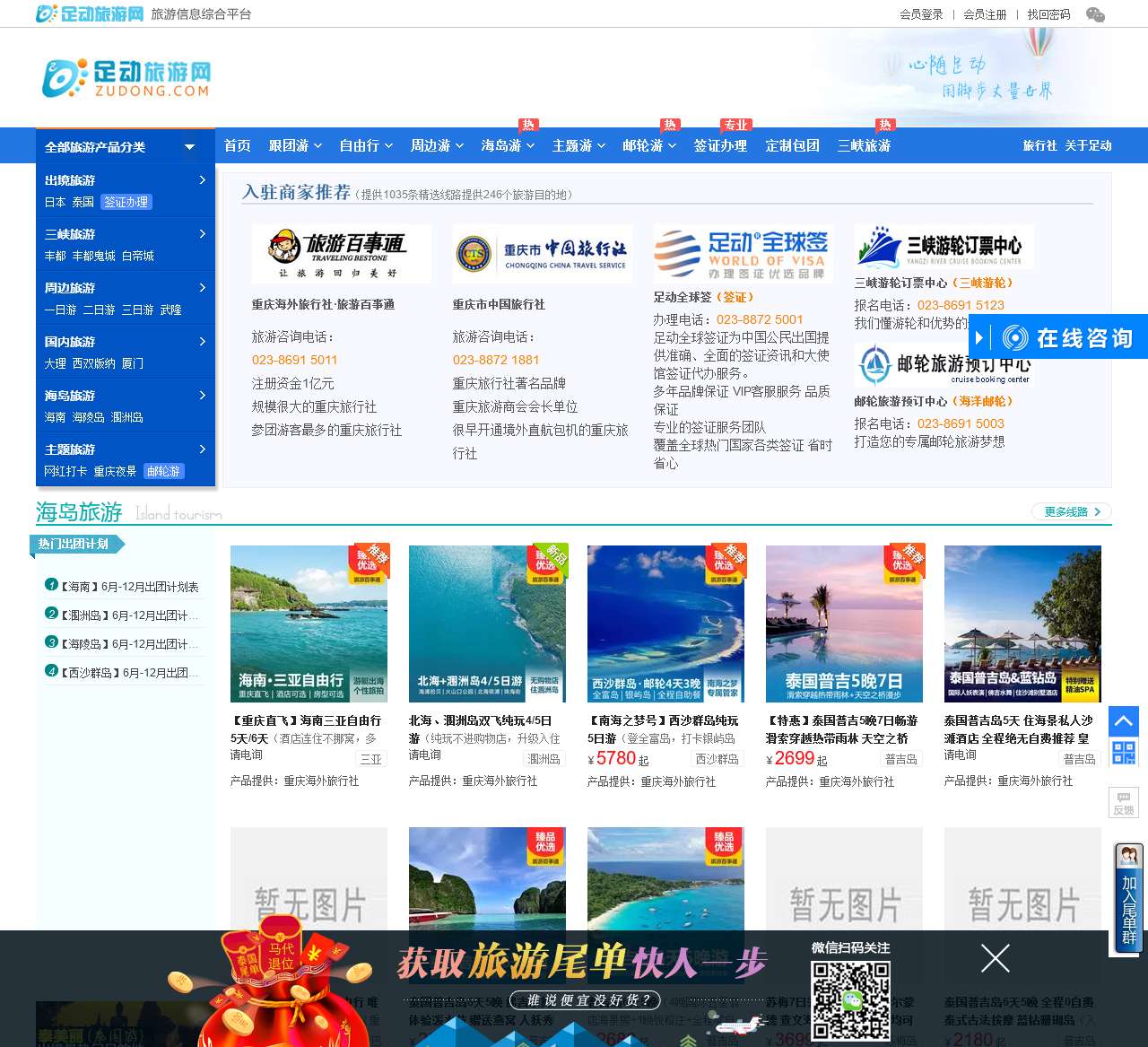Expand the 全部旅游产品分类 dropdown
Viewport: 1148px width, 1047px height.
[x=189, y=146]
